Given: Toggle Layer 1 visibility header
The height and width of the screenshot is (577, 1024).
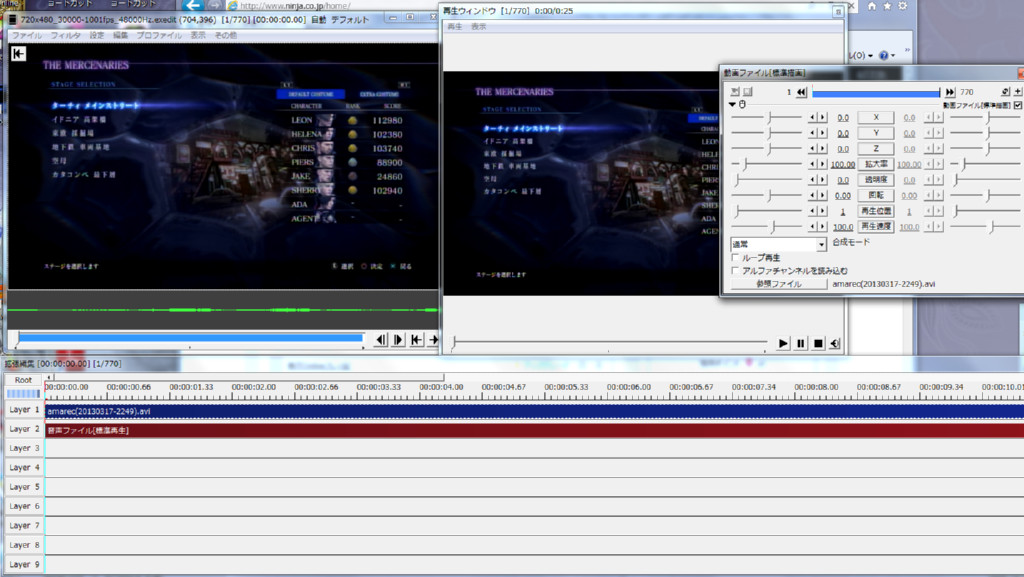Looking at the screenshot, I should (24, 410).
